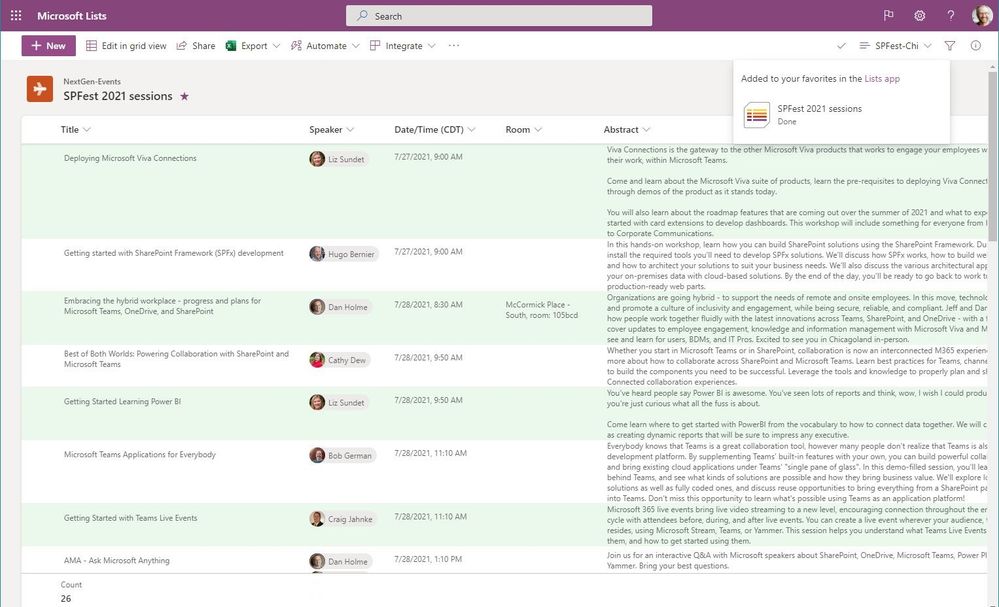Open the Title column header menu
The width and height of the screenshot is (999, 607).
click(x=75, y=129)
